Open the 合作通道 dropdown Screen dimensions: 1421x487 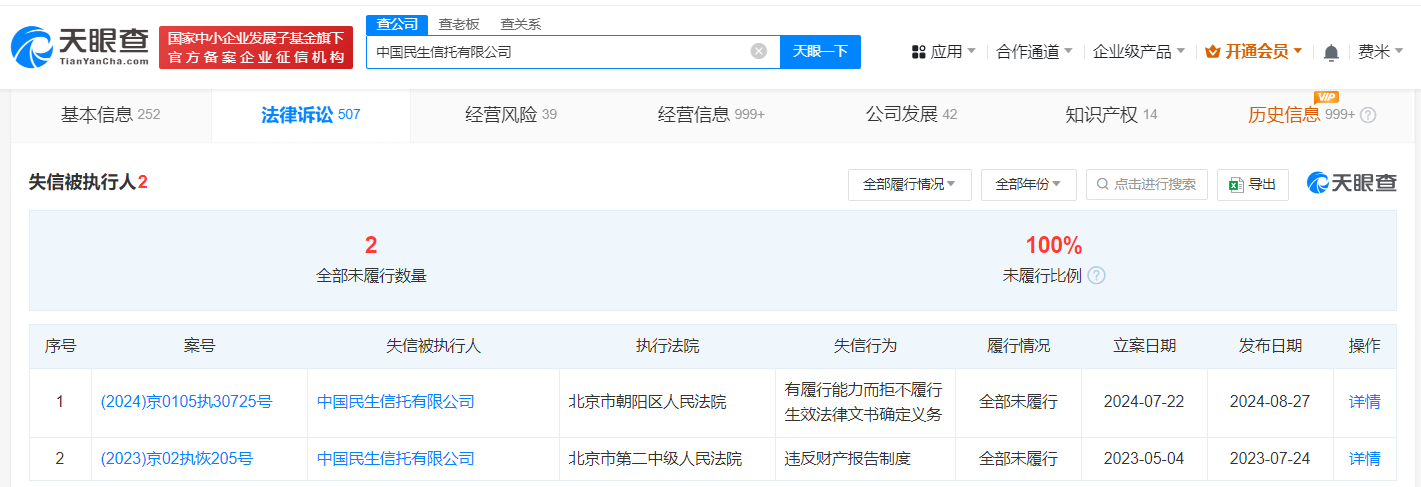1034,51
